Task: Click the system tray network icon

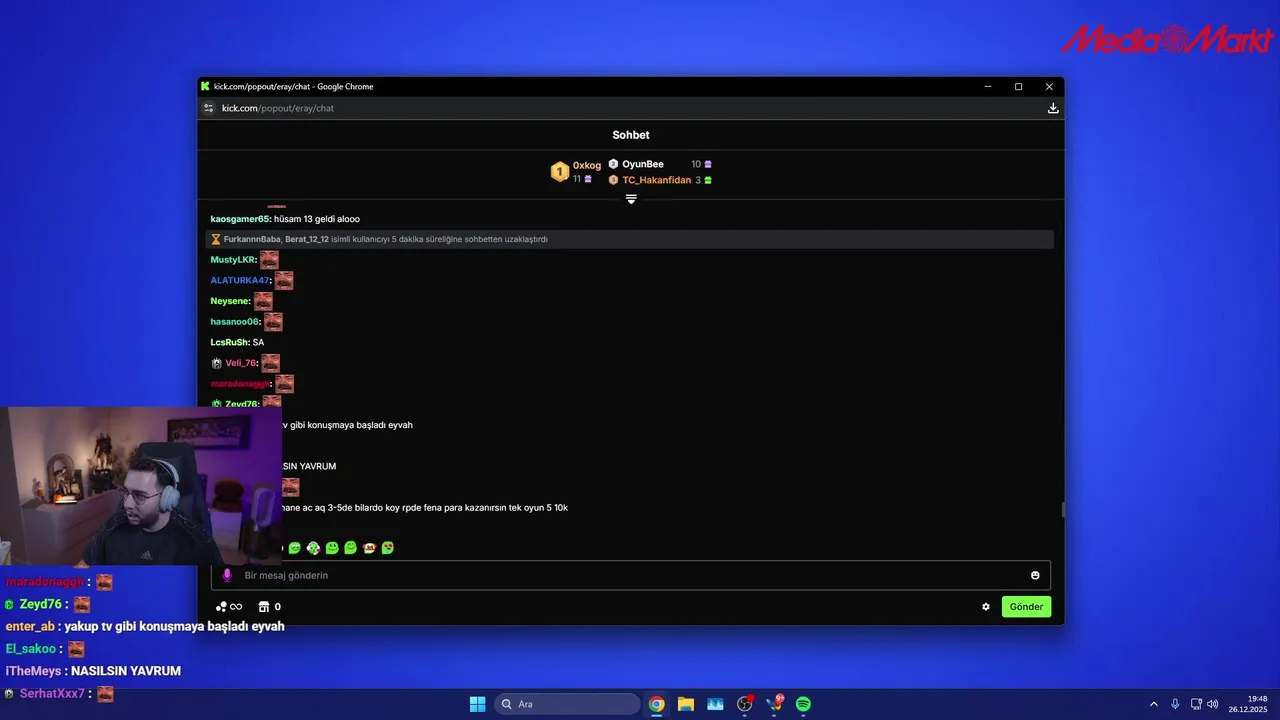Action: coord(1196,704)
